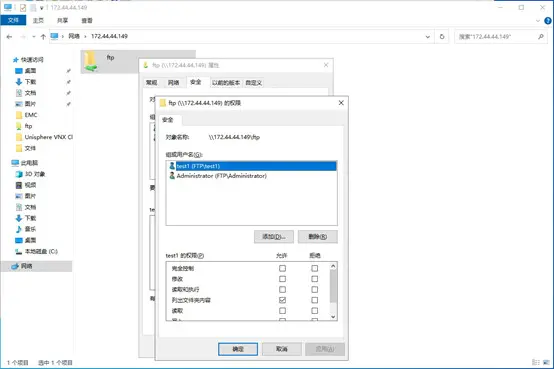
Task: Open Customize Quick Access Toolbar dropdown
Action: [x=42, y=8]
